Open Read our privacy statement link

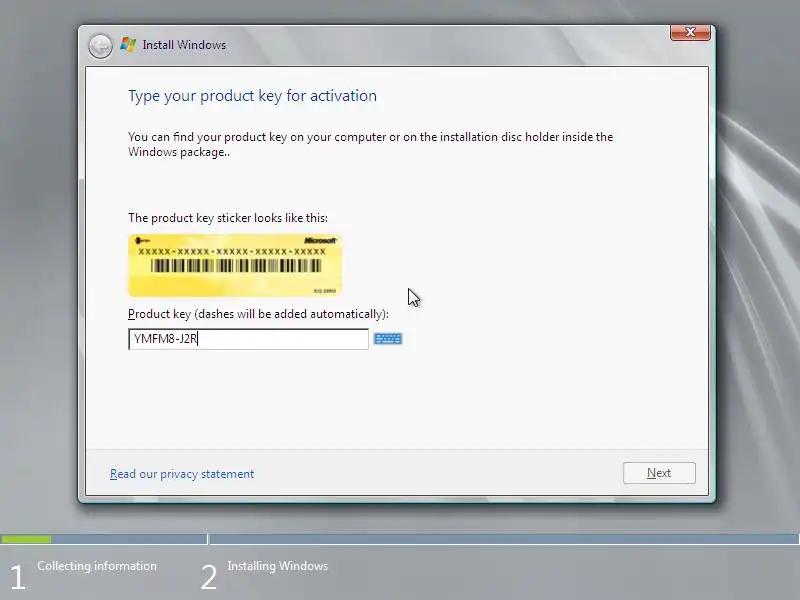coord(182,474)
